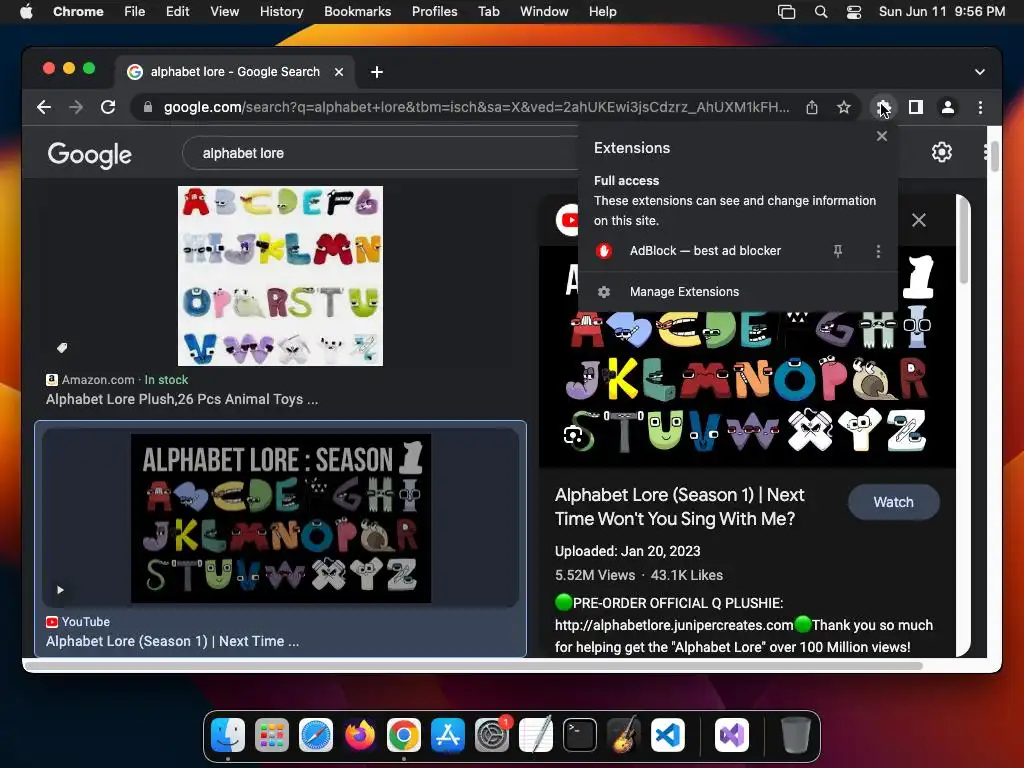Click the YouTube icon in preview panel

coord(567,219)
